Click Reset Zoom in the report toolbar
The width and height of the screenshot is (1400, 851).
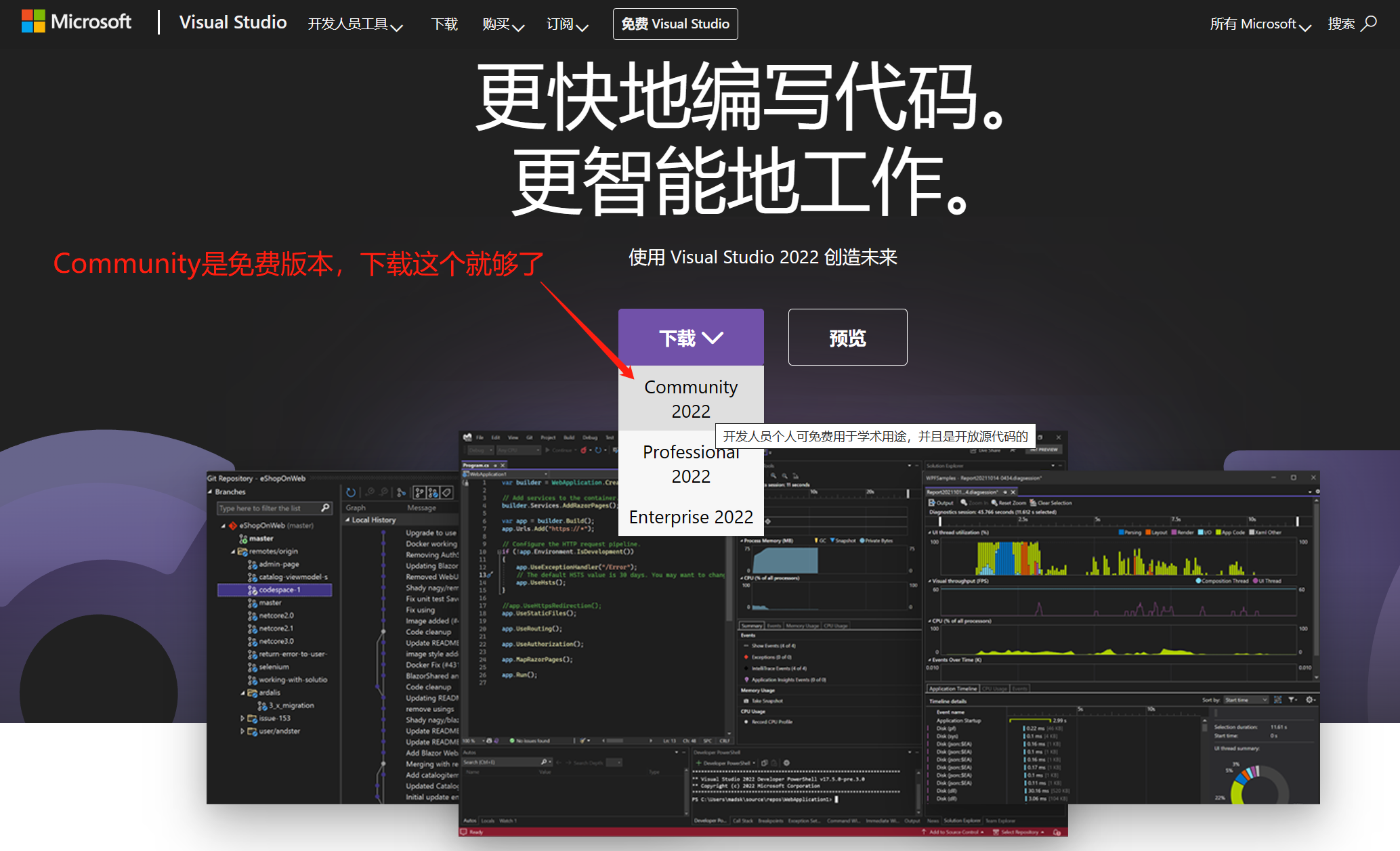(x=1008, y=502)
